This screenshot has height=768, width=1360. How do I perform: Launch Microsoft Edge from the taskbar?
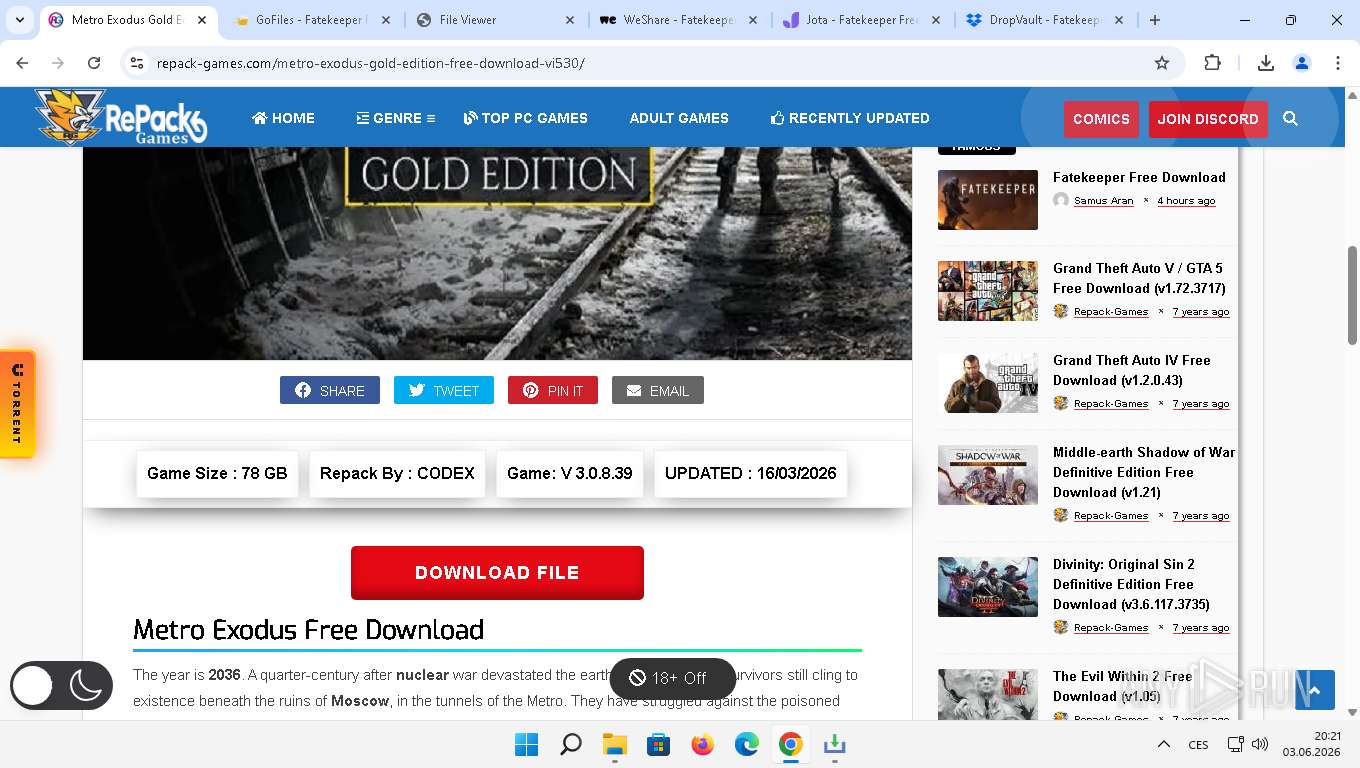click(747, 744)
